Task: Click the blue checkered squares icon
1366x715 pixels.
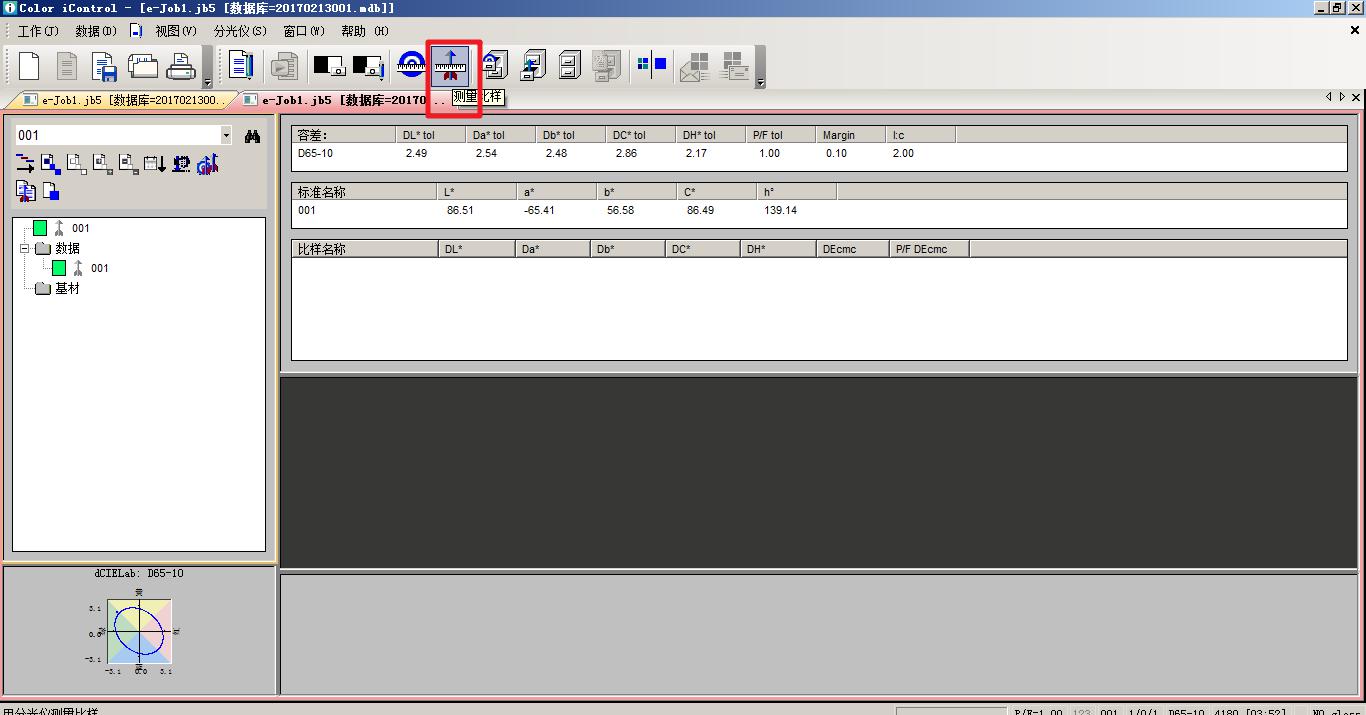Action: [x=51, y=164]
